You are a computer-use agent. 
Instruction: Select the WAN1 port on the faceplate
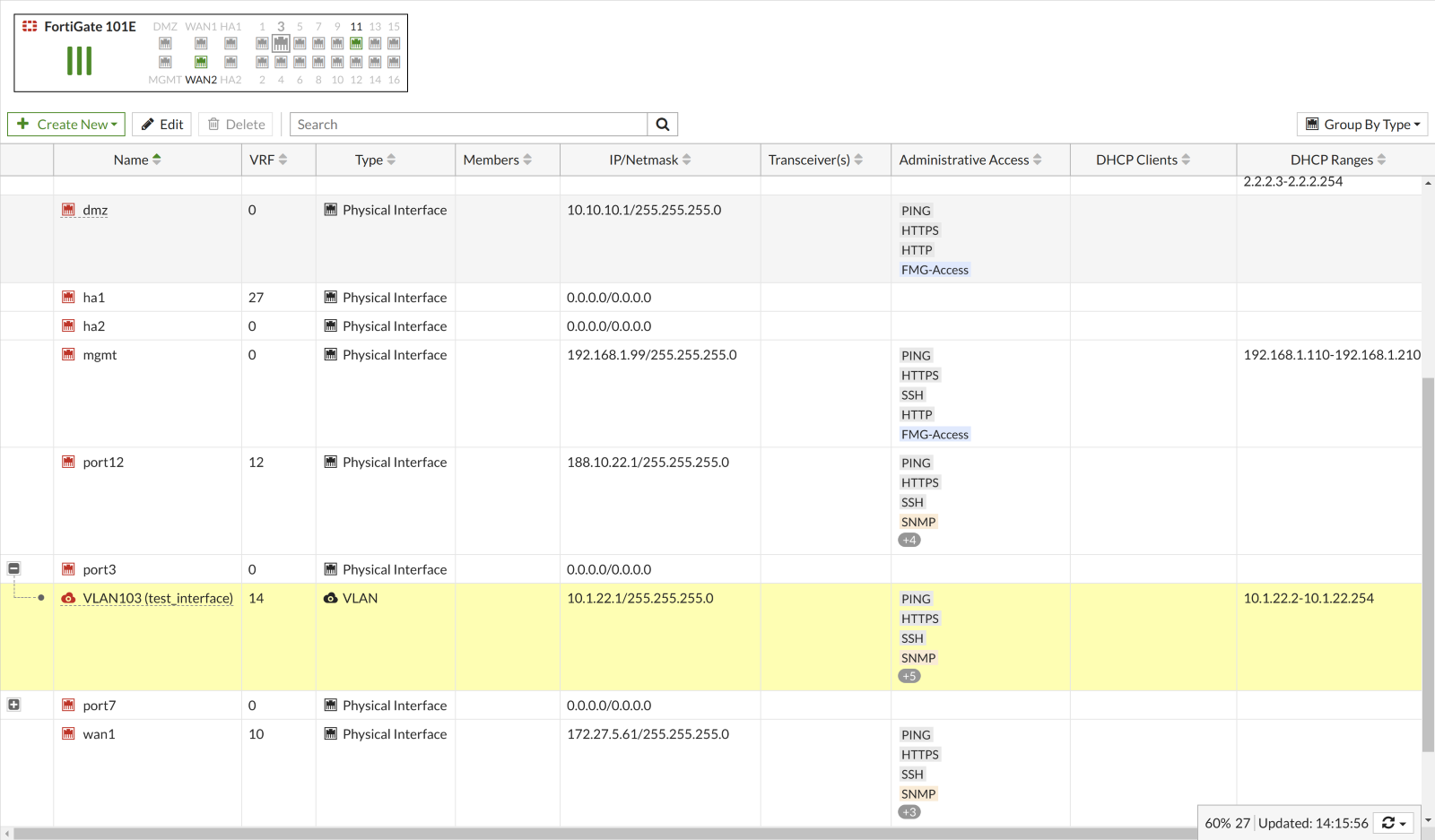(x=201, y=43)
